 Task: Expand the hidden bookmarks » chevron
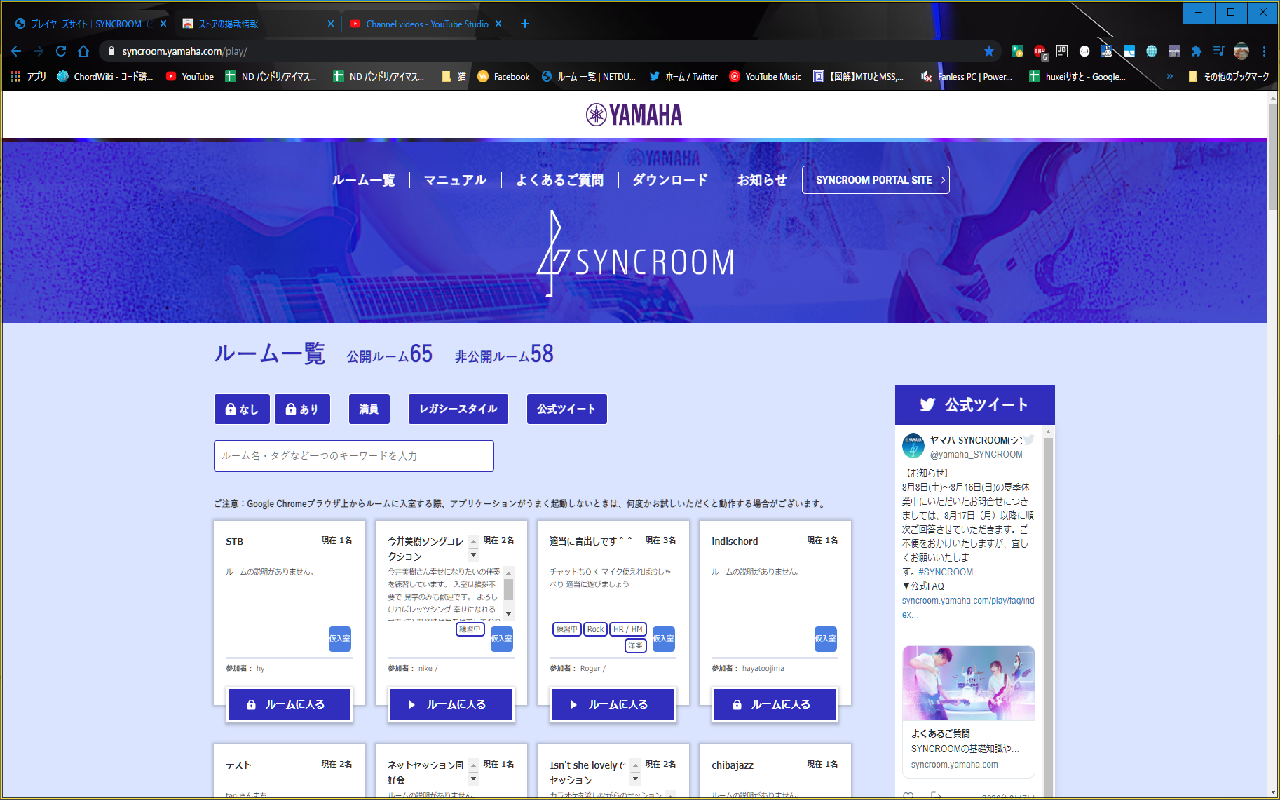pyautogui.click(x=1170, y=76)
